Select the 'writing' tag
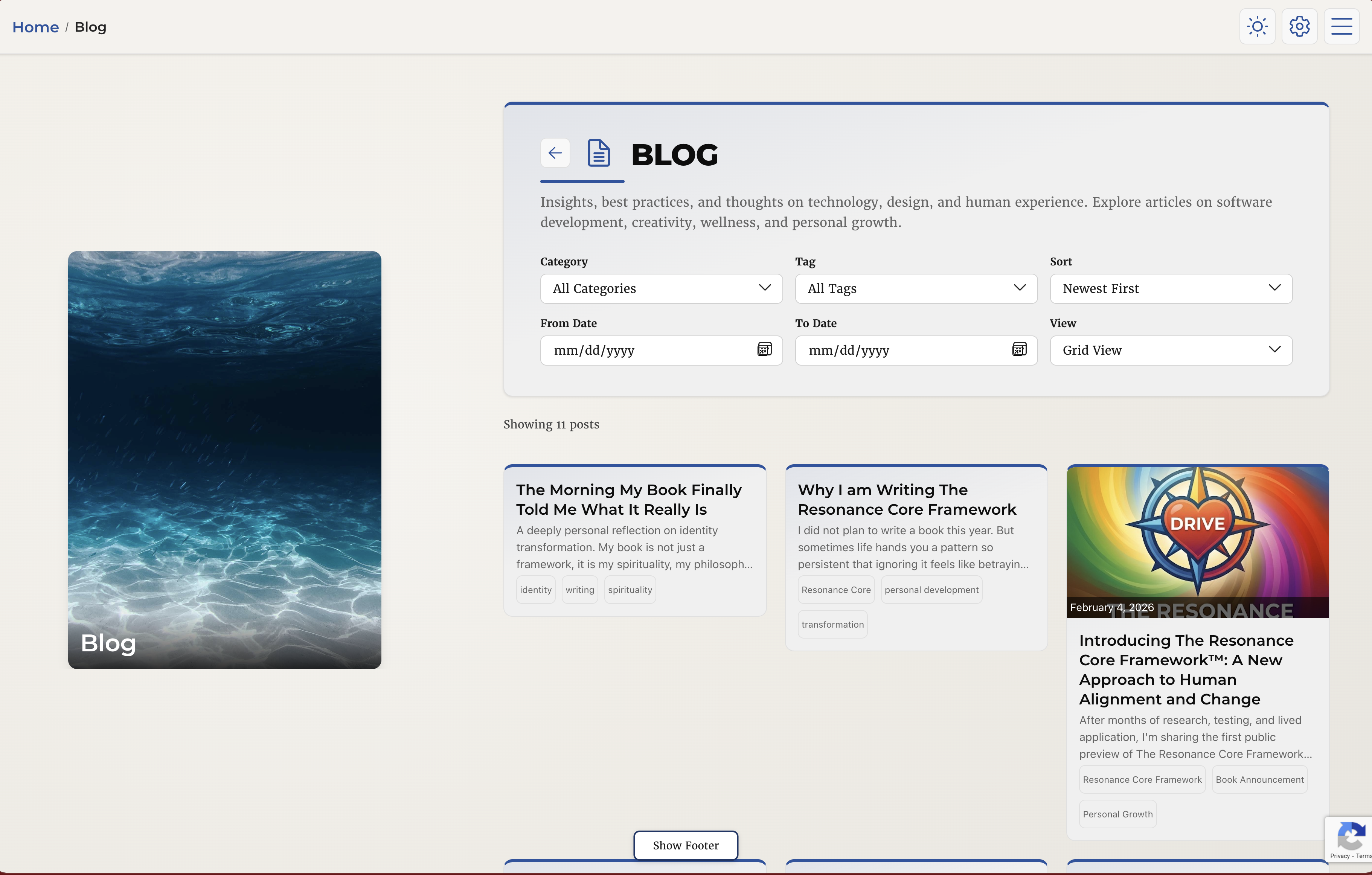 click(579, 590)
